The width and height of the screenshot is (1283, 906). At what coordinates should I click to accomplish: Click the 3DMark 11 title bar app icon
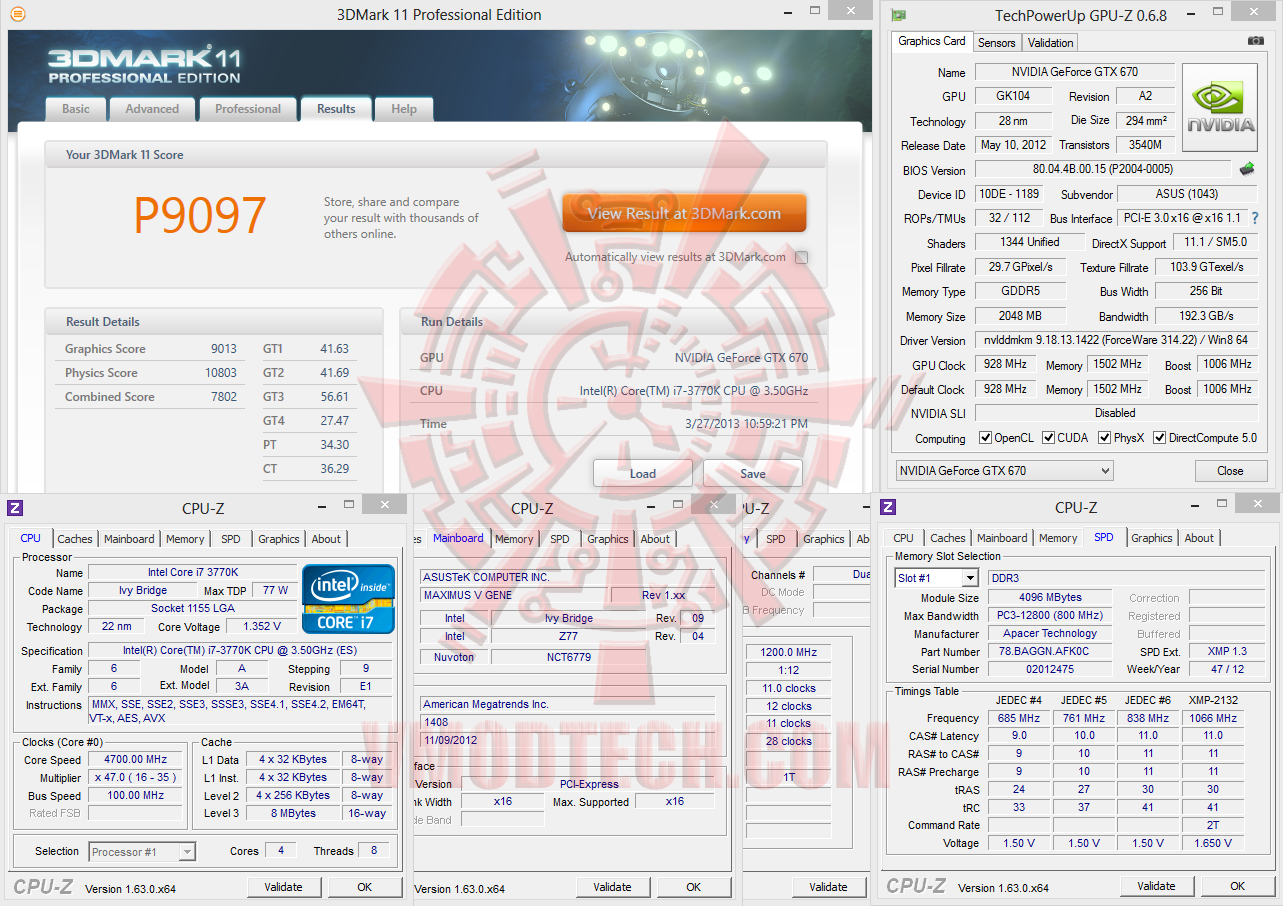pos(18,14)
